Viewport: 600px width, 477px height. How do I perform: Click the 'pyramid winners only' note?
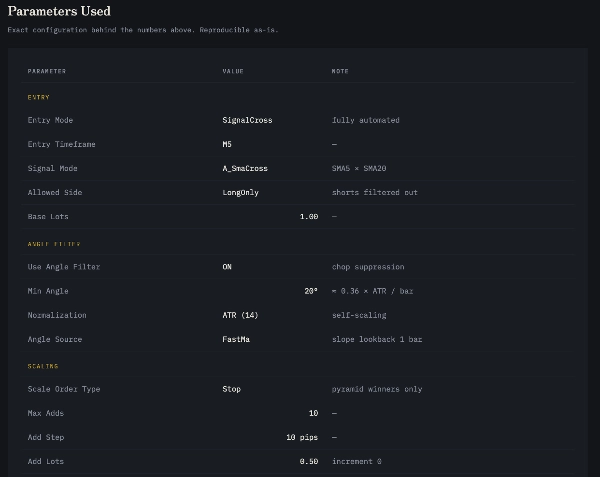pyautogui.click(x=377, y=389)
